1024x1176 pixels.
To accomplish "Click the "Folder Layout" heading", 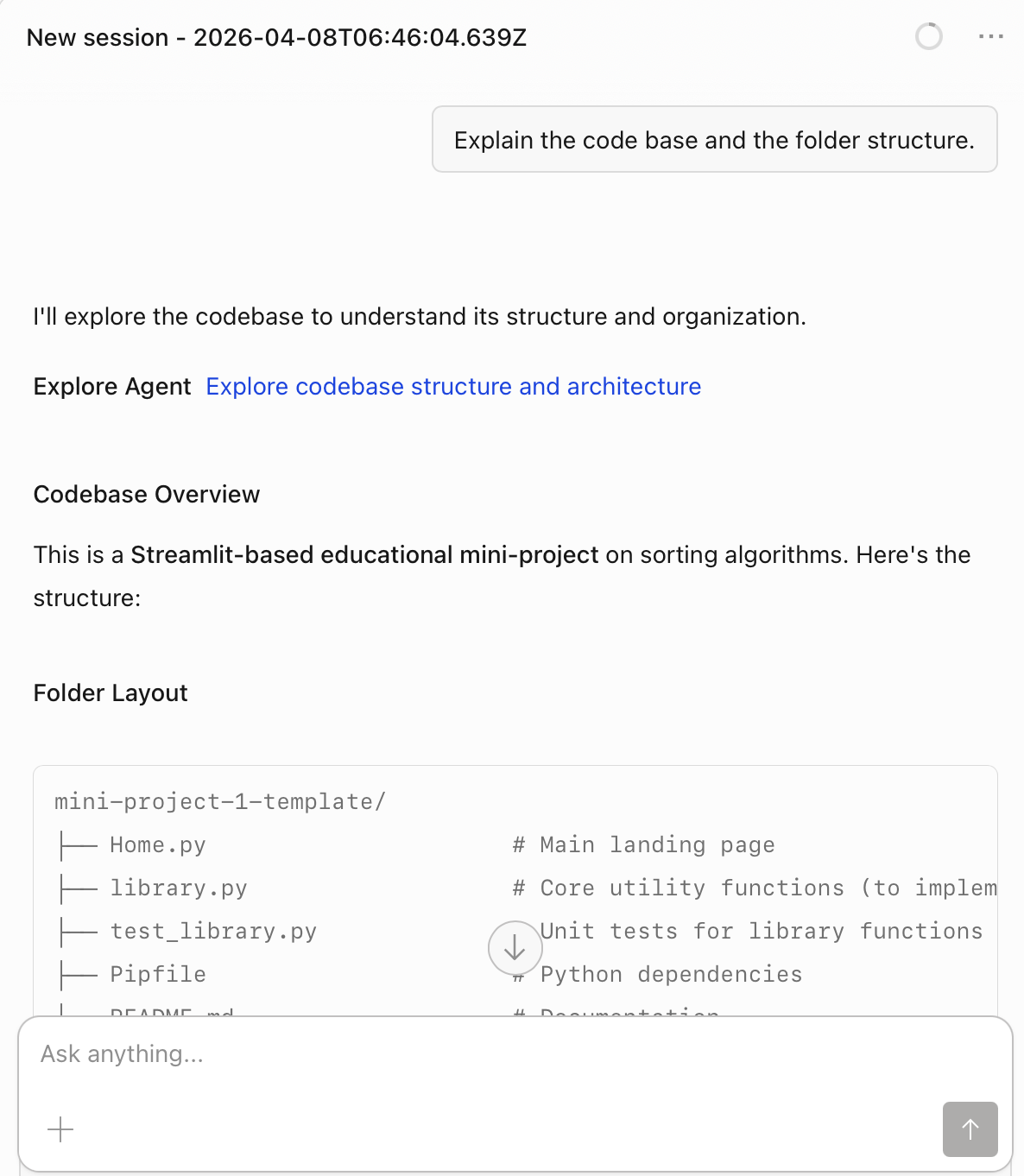I will (111, 693).
